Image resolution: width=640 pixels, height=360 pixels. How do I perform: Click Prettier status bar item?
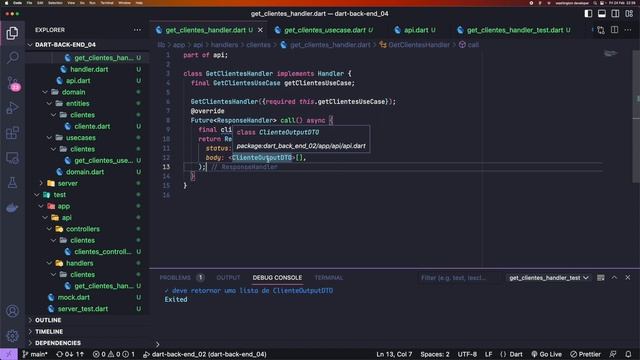[585, 354]
